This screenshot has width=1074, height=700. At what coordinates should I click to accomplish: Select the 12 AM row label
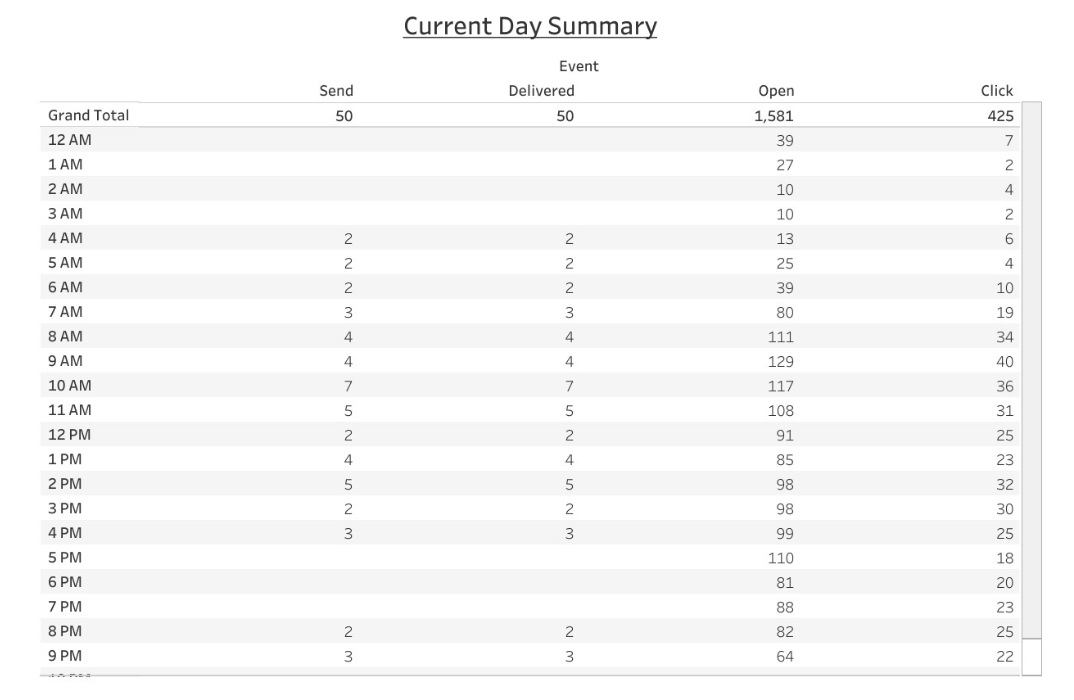(69, 140)
